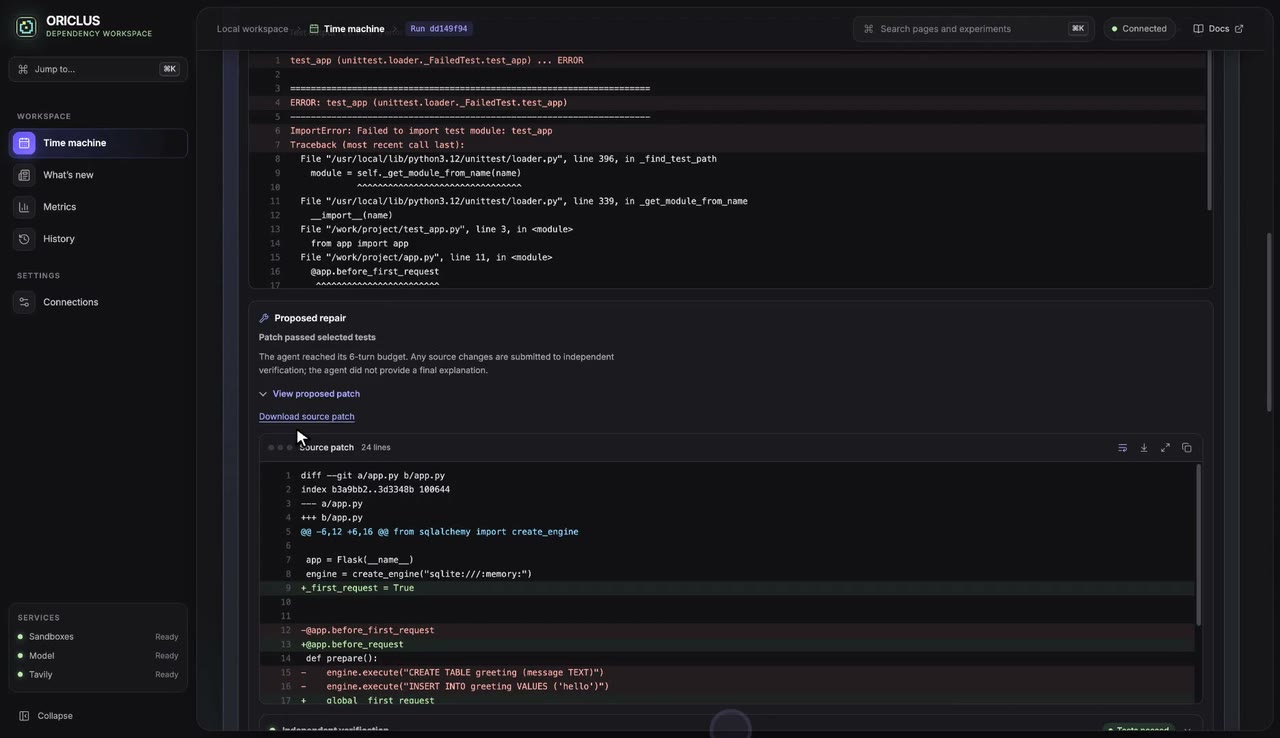This screenshot has width=1280, height=738.
Task: Click the Tavily service row
Action: [x=98, y=675]
